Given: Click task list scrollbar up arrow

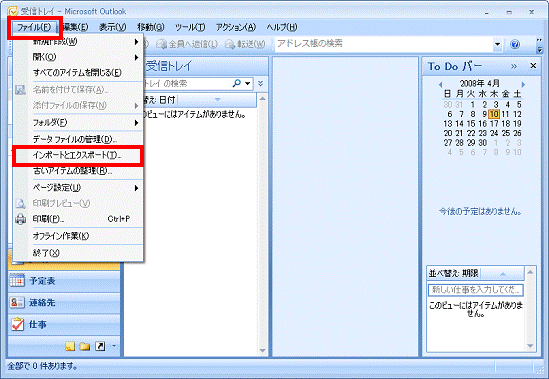Looking at the screenshot, I should point(530,272).
